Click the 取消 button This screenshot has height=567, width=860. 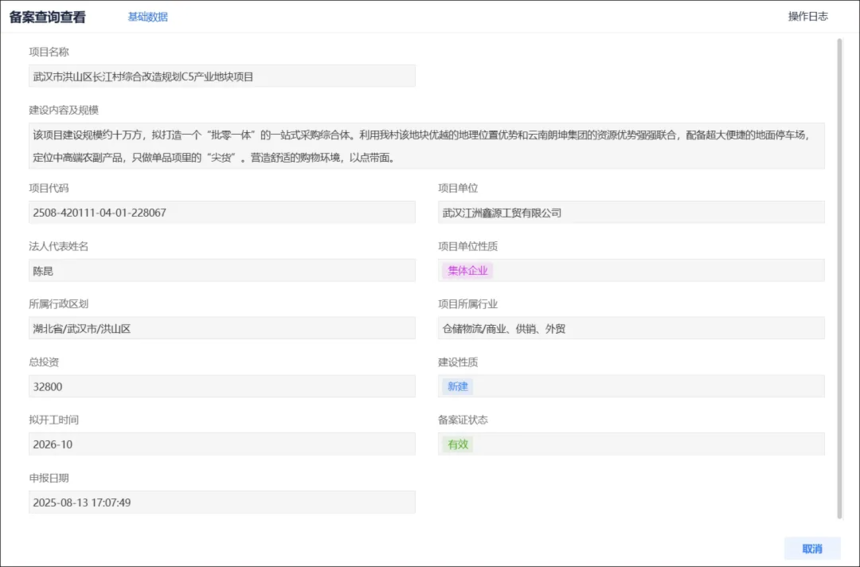click(812, 548)
